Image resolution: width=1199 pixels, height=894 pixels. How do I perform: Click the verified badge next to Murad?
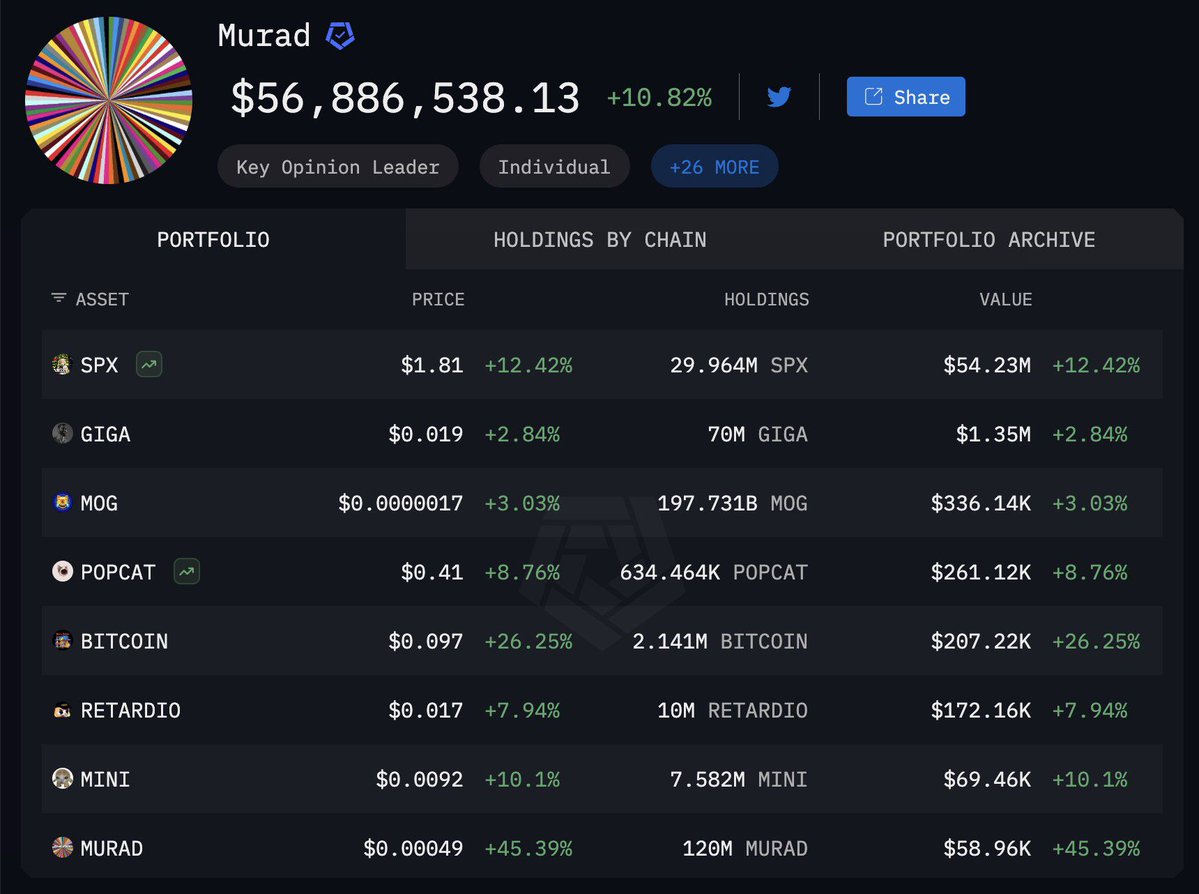point(340,36)
